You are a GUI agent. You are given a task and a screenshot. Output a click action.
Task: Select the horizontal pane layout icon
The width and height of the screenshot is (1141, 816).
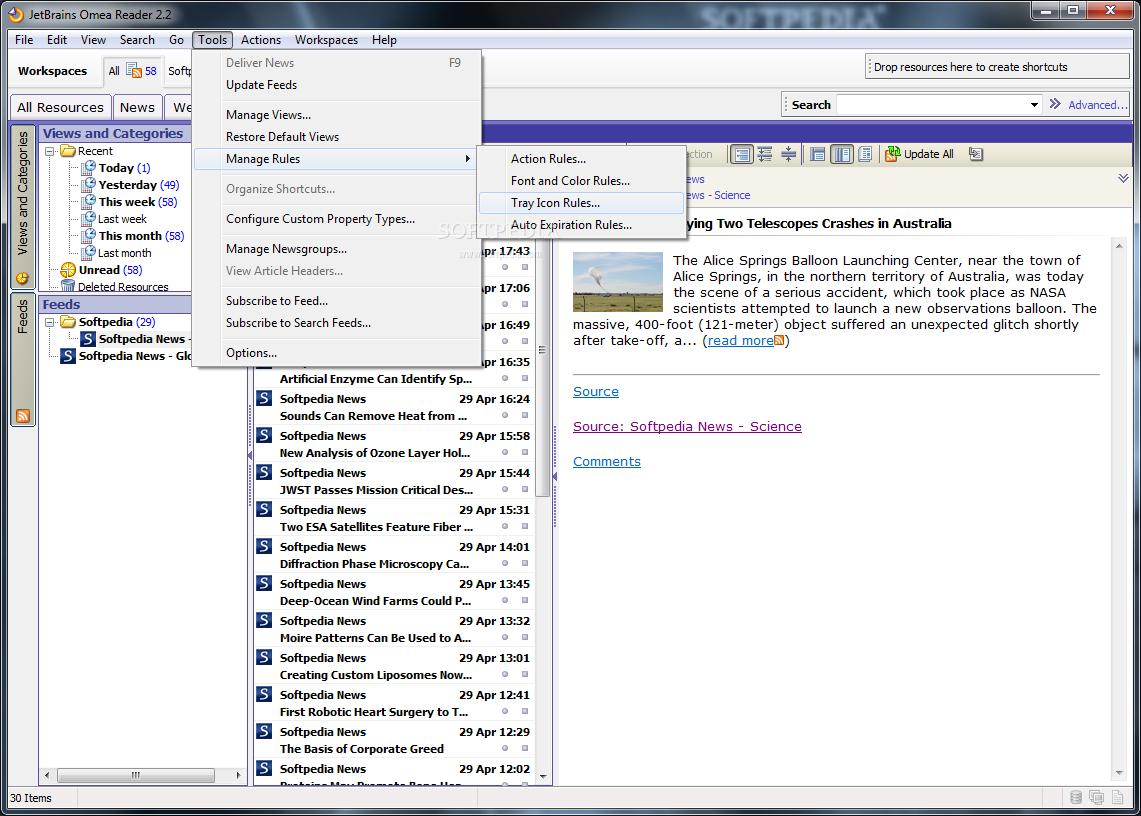pyautogui.click(x=818, y=154)
